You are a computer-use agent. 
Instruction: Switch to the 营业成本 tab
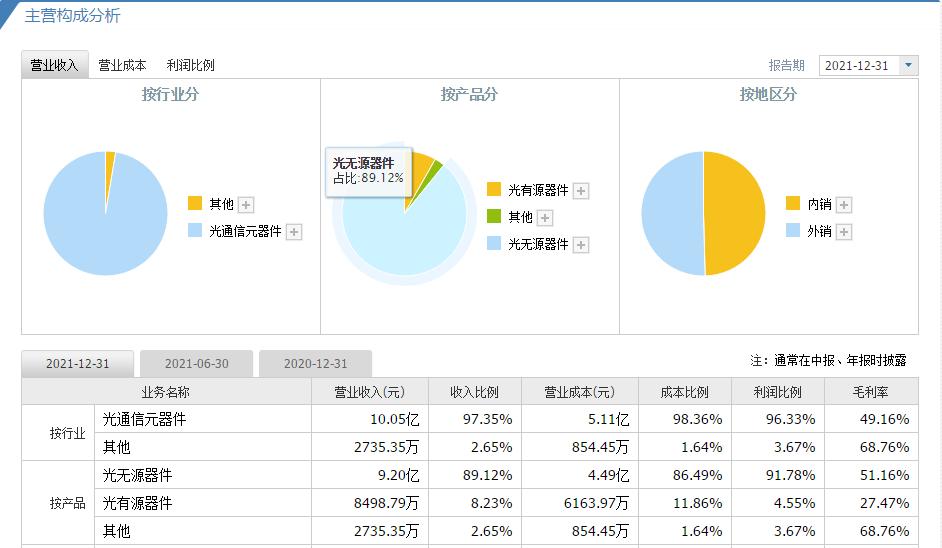tap(122, 65)
